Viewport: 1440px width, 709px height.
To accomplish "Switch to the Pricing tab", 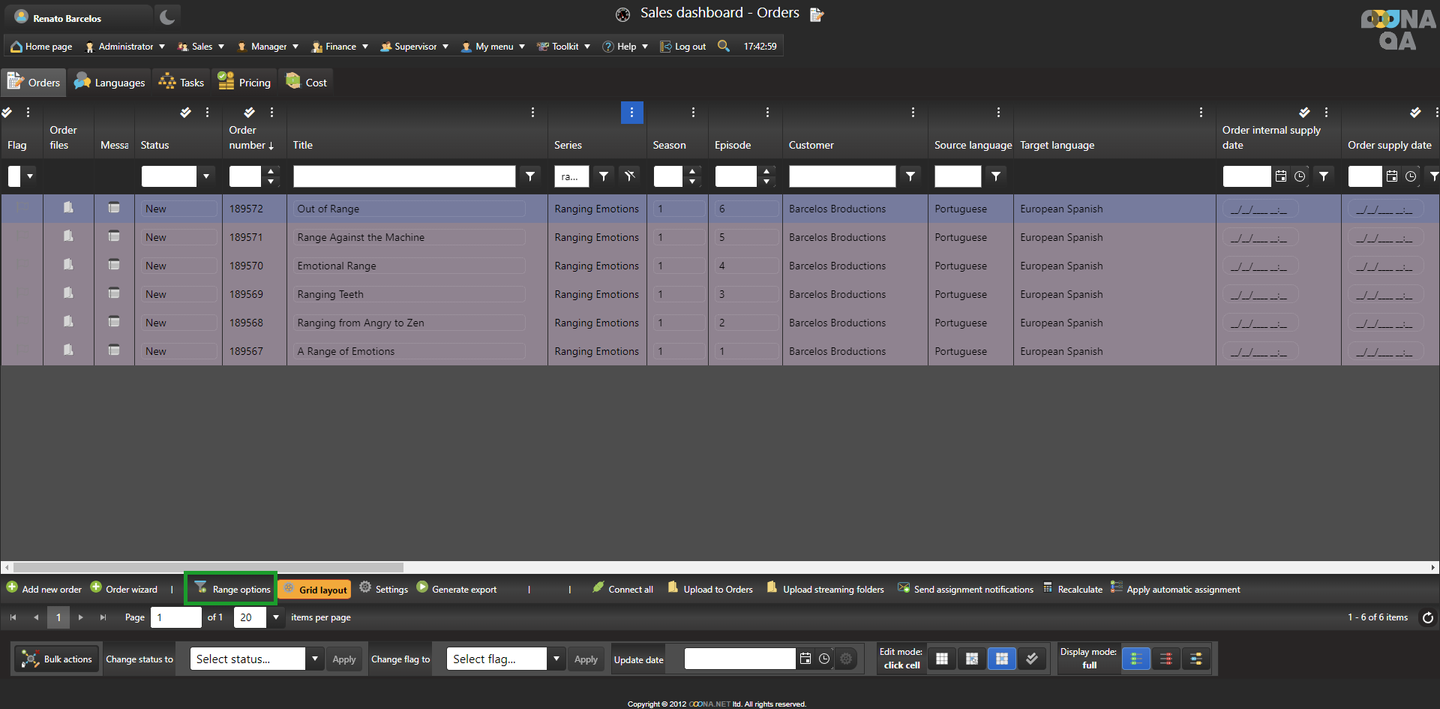I will click(244, 82).
